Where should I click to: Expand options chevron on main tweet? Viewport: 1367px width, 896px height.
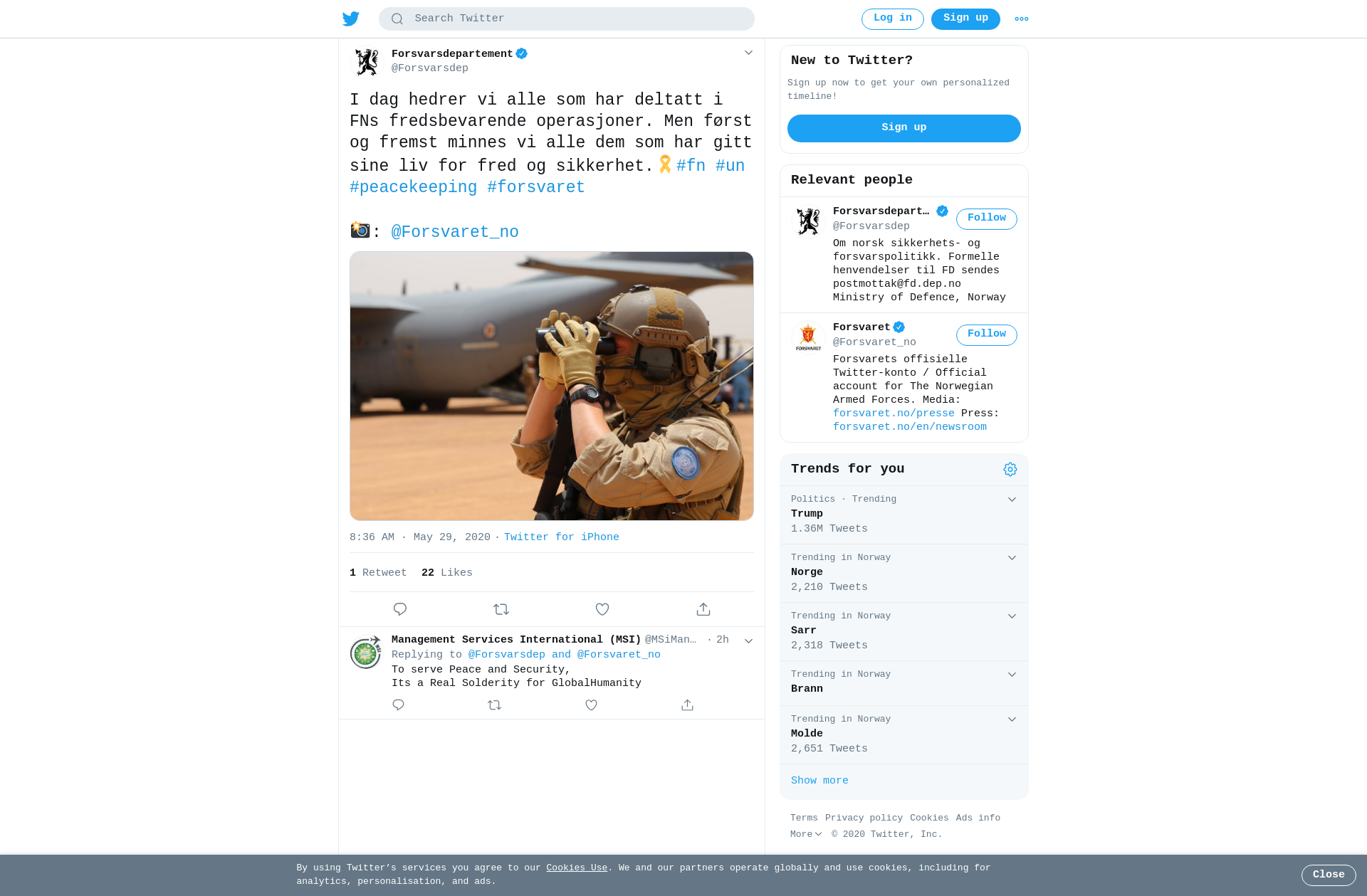pyautogui.click(x=748, y=53)
